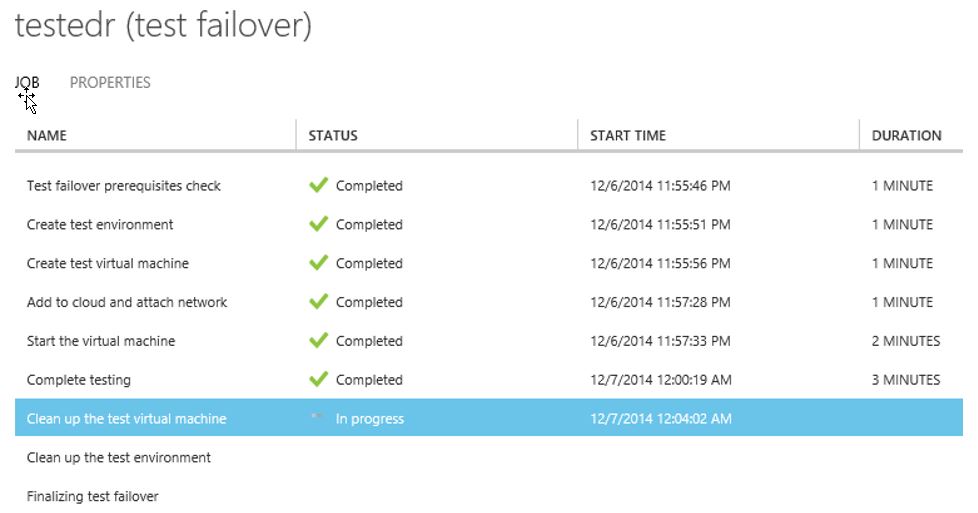978x513 pixels.
Task: Select Clean up the test virtual machine row
Action: 489,418
